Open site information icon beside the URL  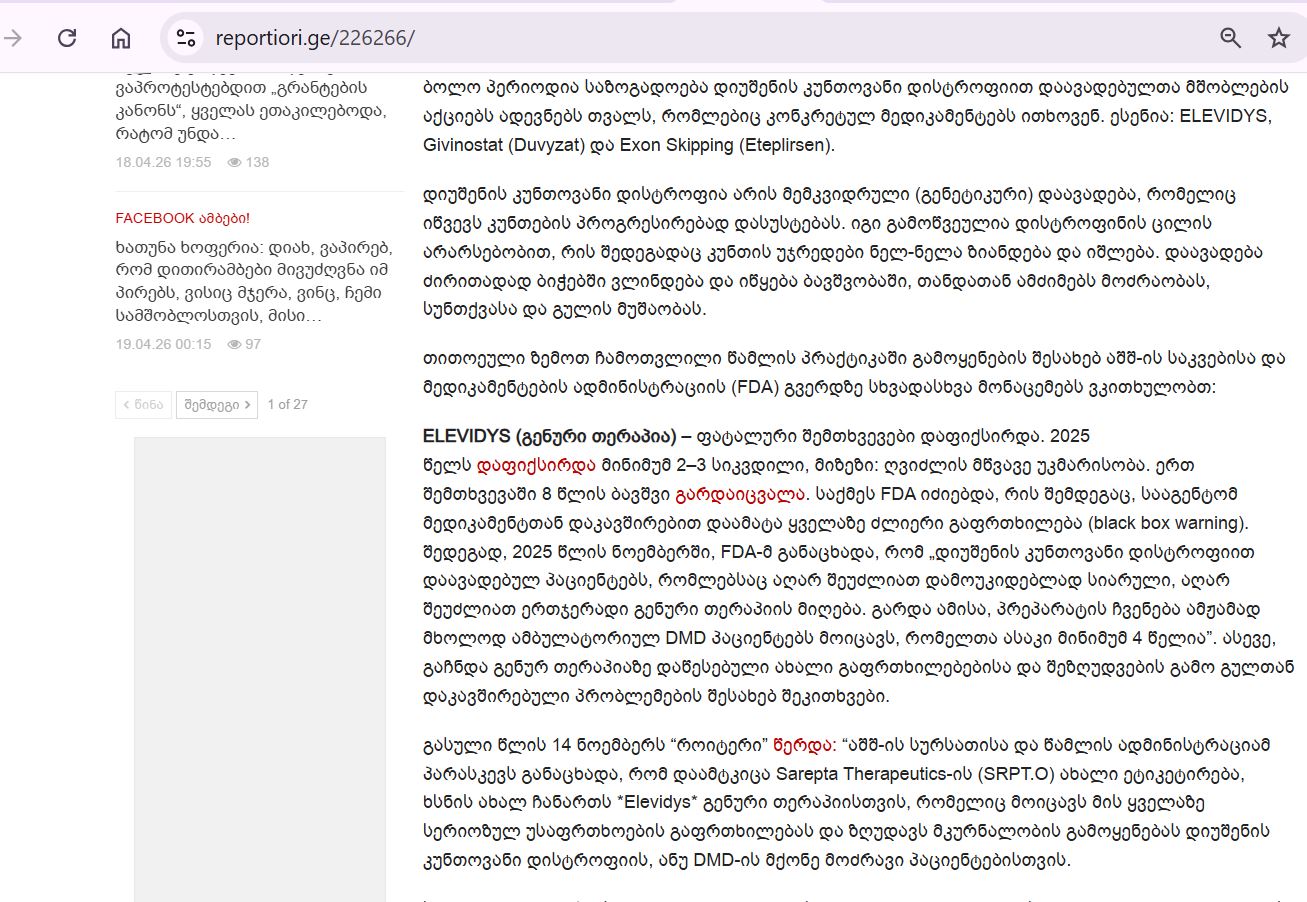pos(185,38)
